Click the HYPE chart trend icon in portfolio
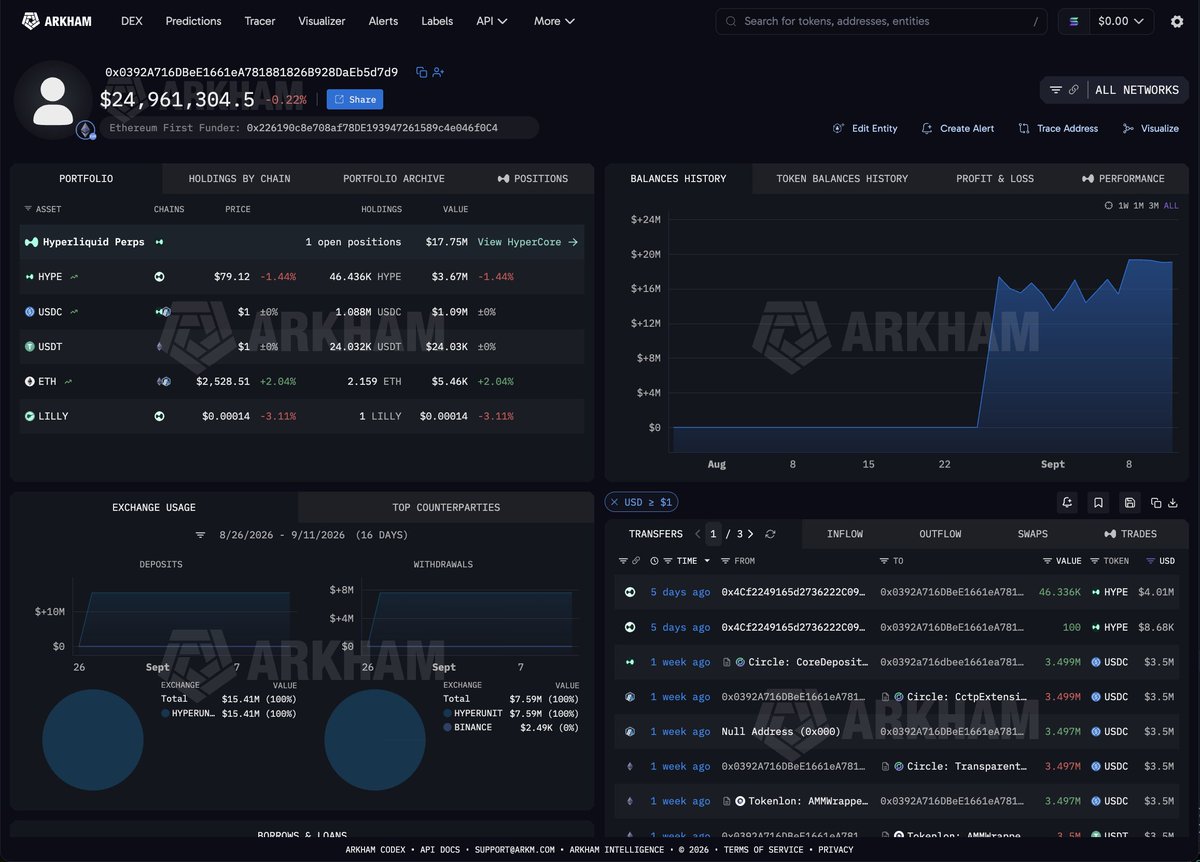 click(x=74, y=276)
